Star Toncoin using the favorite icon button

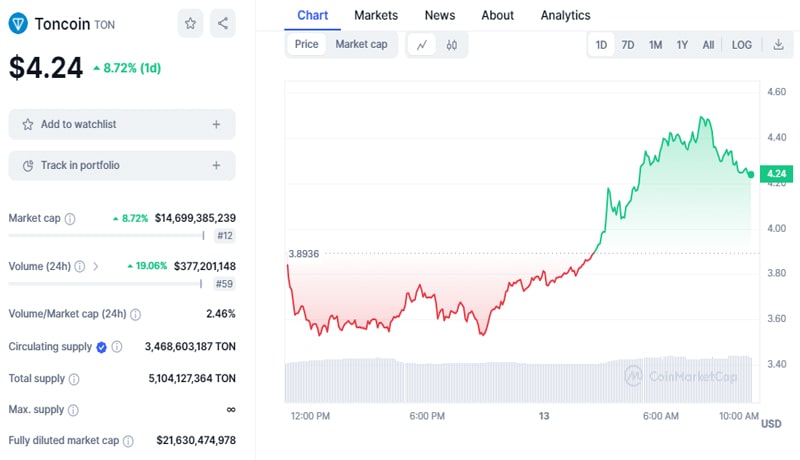(x=190, y=23)
